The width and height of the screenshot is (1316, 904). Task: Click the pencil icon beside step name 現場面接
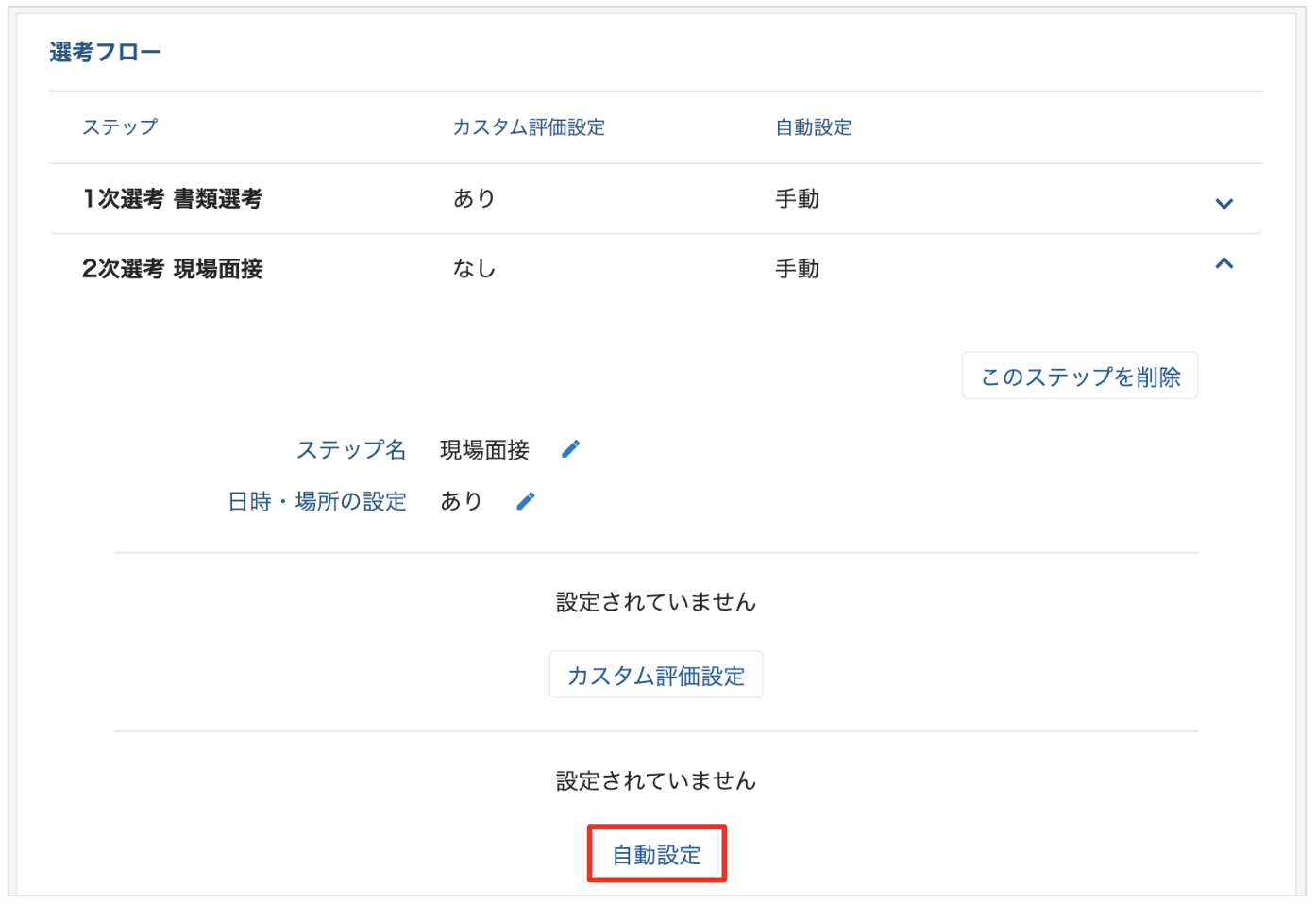[570, 449]
